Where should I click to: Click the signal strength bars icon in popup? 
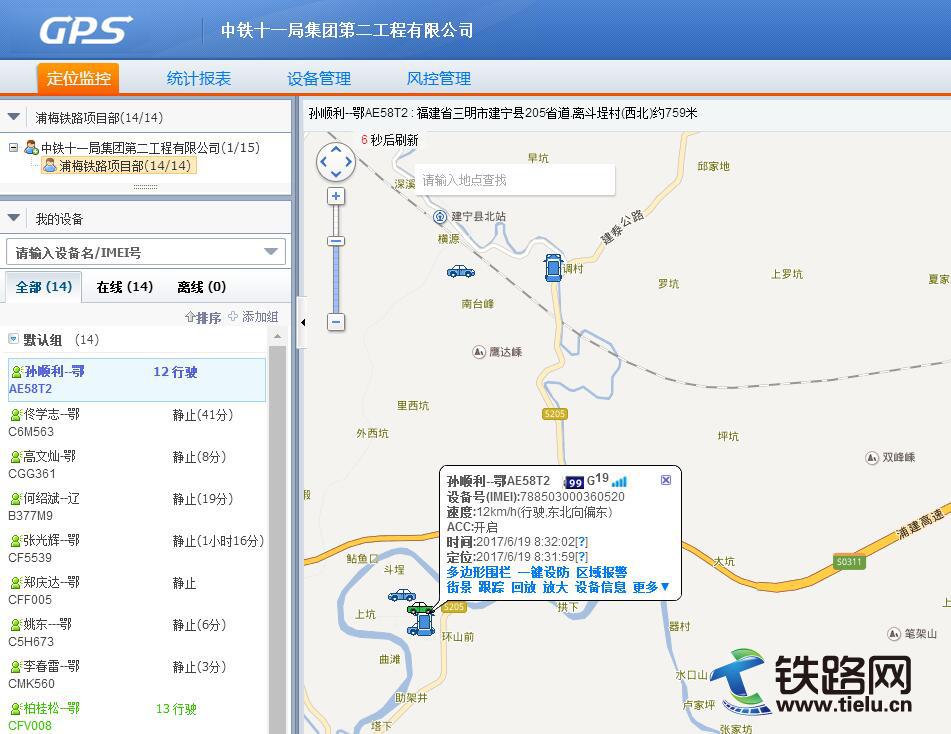(x=619, y=482)
